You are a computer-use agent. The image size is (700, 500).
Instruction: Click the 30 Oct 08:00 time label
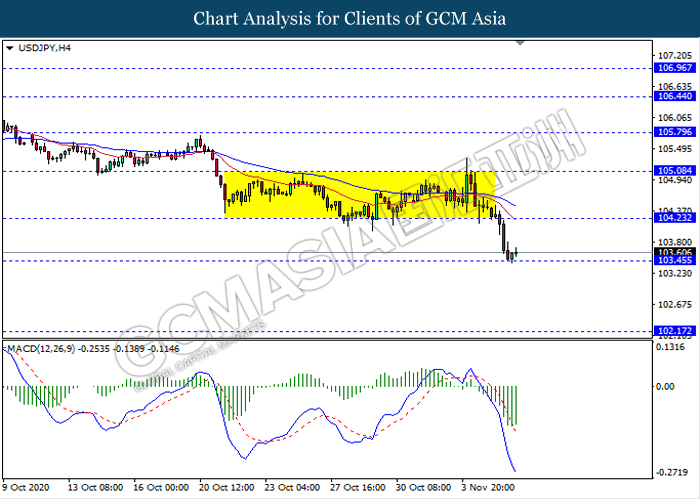tap(423, 487)
